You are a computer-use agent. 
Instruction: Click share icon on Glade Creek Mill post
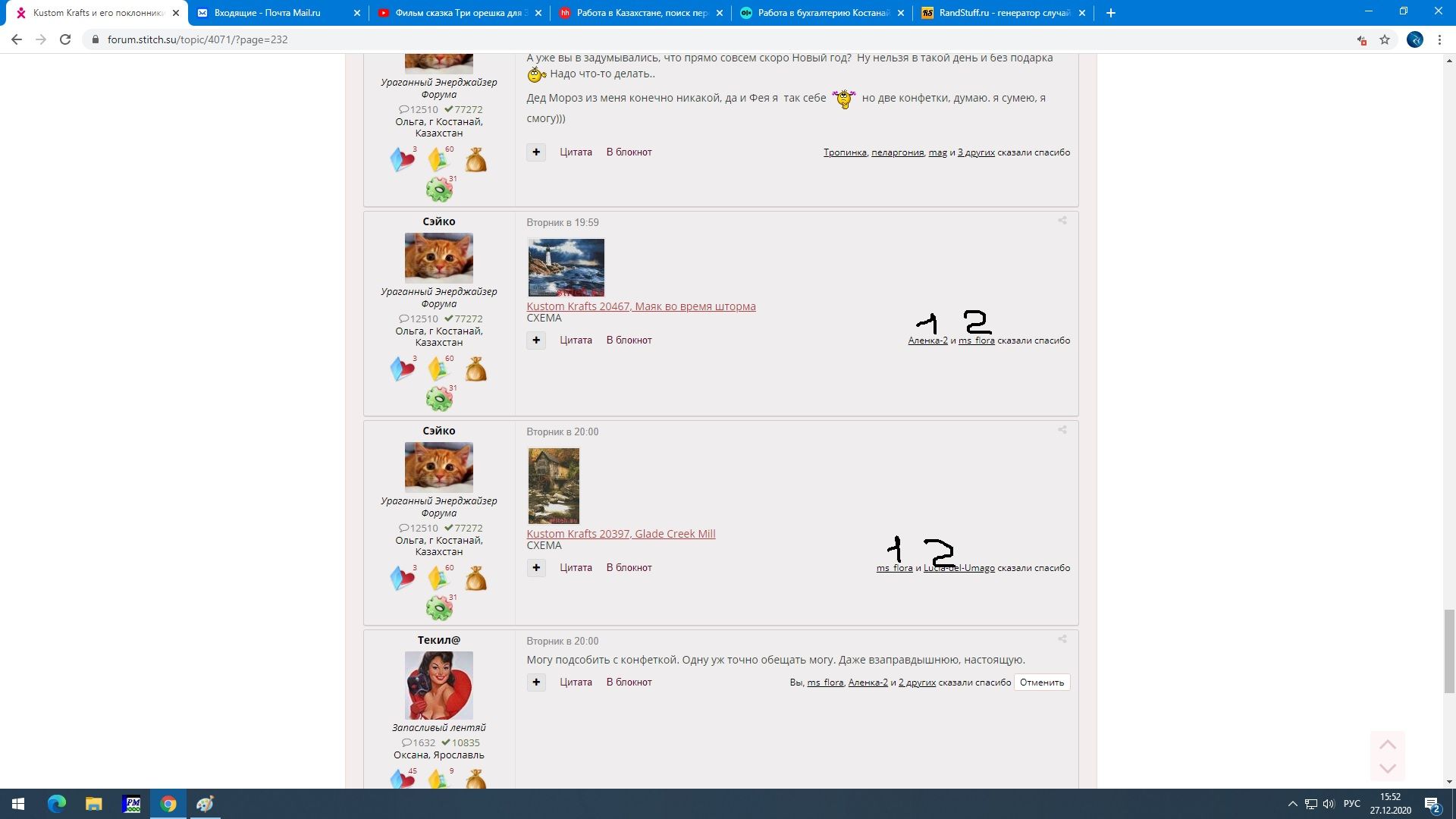1062,430
